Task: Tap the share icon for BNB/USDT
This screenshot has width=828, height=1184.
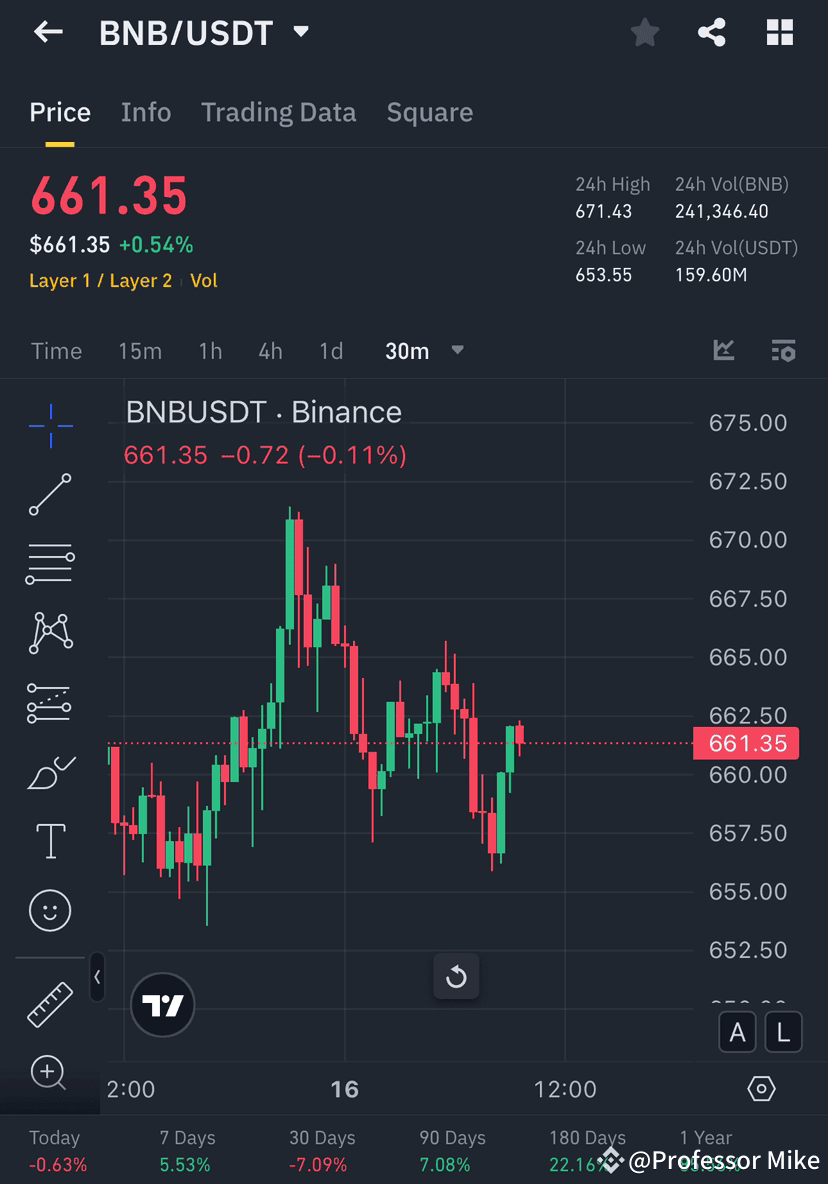Action: pos(712,32)
